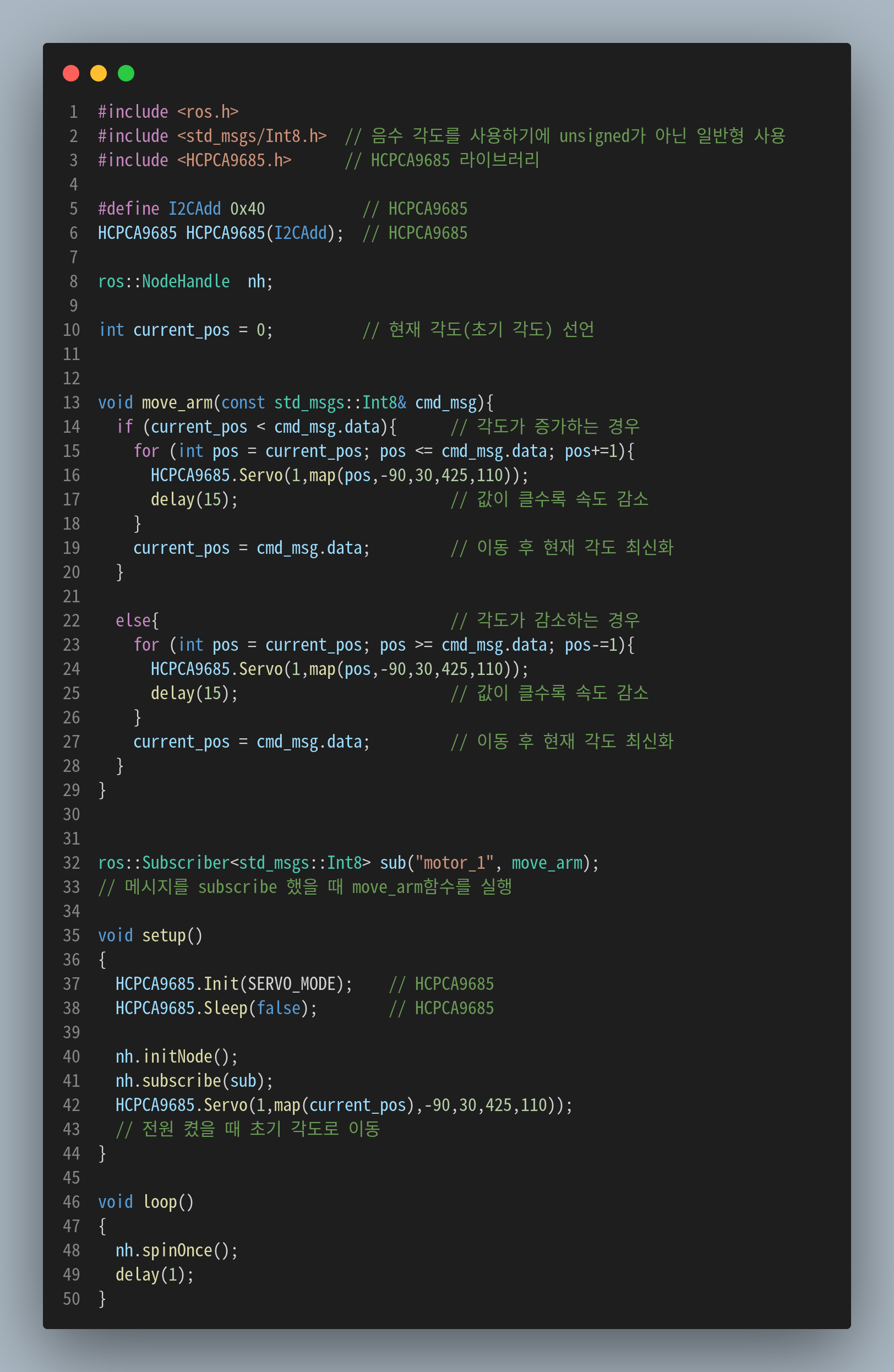
Task: Click '#include <ros.h>' on line 1
Action: pyautogui.click(x=168, y=112)
